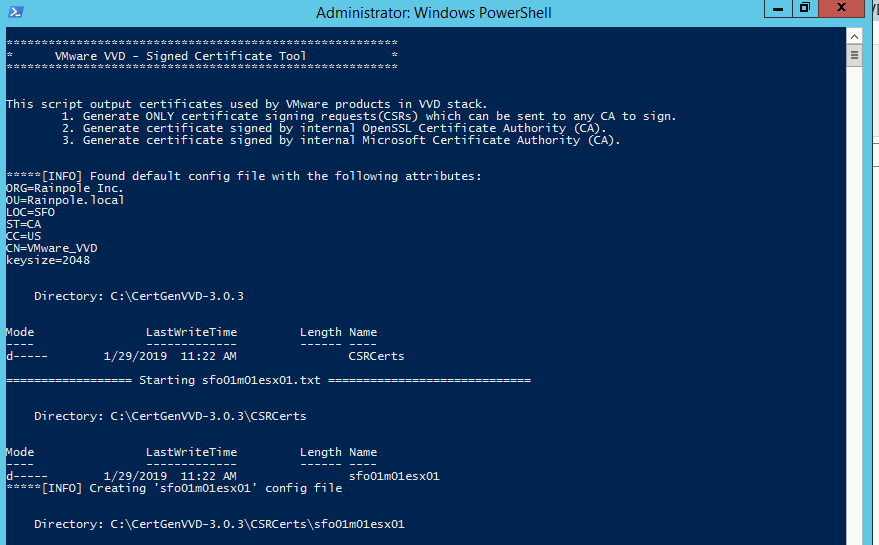Click the scrollbar up arrow

[x=853, y=36]
